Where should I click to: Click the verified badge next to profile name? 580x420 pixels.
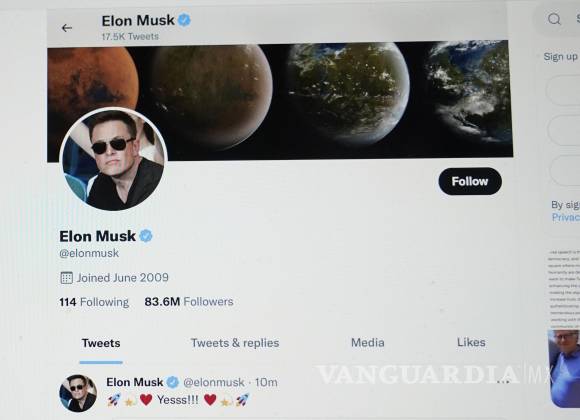(x=146, y=236)
